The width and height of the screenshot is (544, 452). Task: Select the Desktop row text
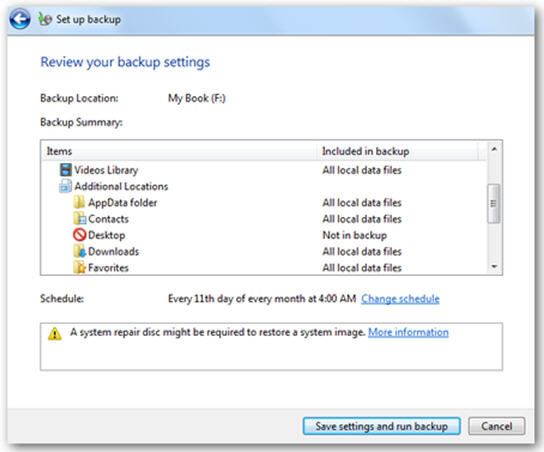(107, 235)
